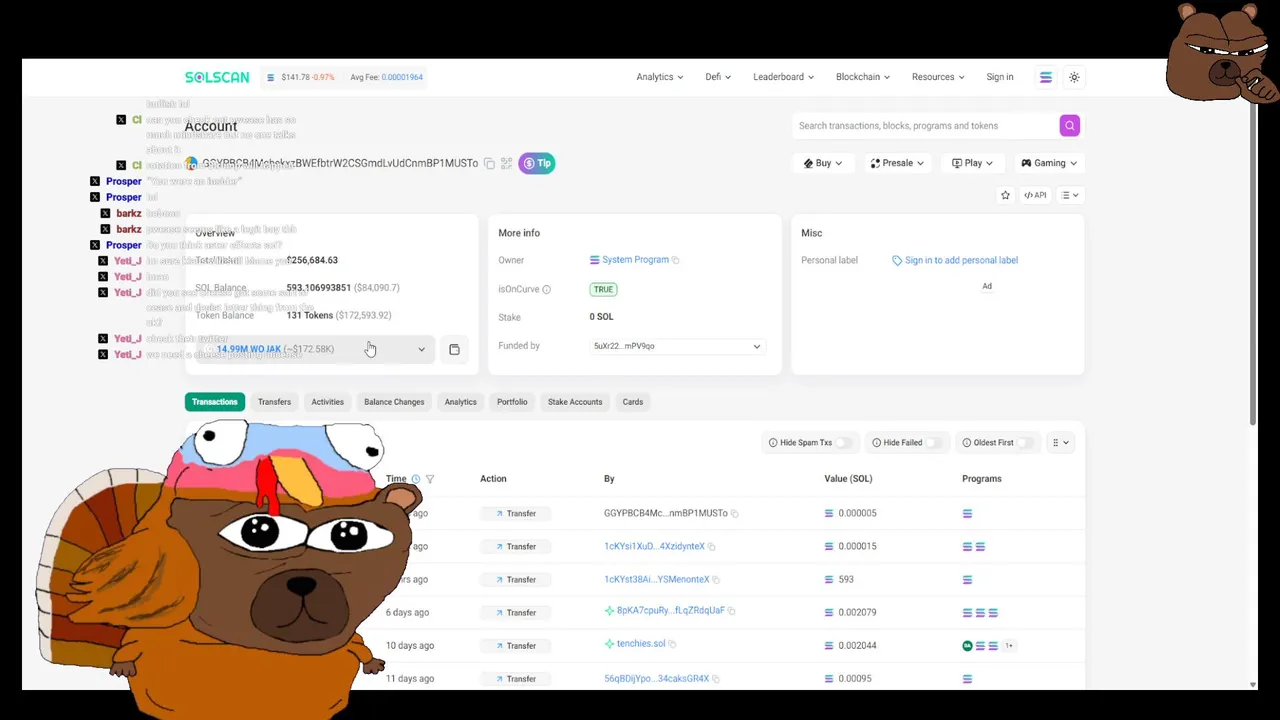1280x720 pixels.
Task: Copy the 8pKA7cpuRy...fLqZRdqUaF address
Action: pyautogui.click(x=731, y=611)
